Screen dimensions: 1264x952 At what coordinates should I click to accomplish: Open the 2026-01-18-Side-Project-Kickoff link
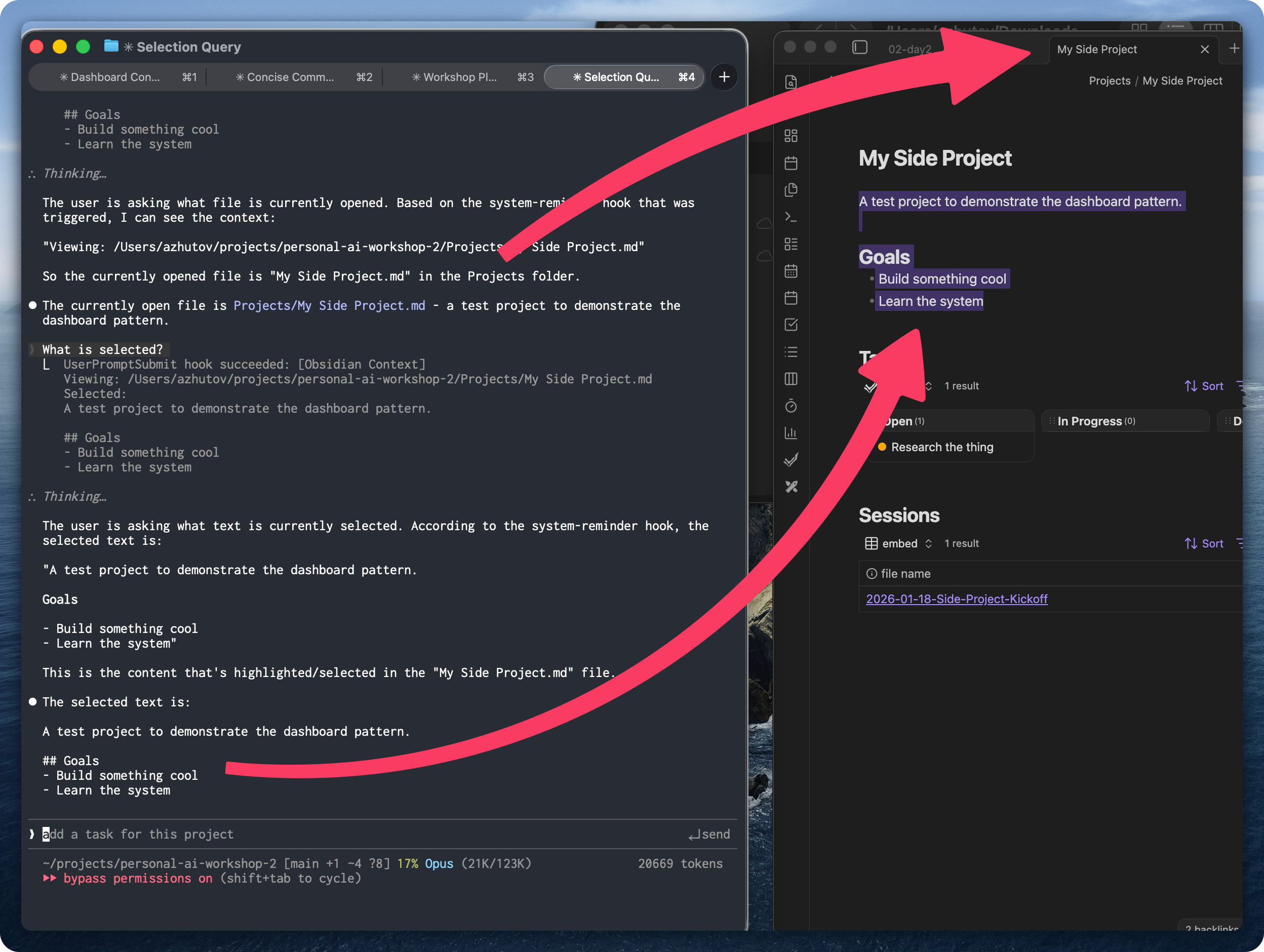click(957, 599)
